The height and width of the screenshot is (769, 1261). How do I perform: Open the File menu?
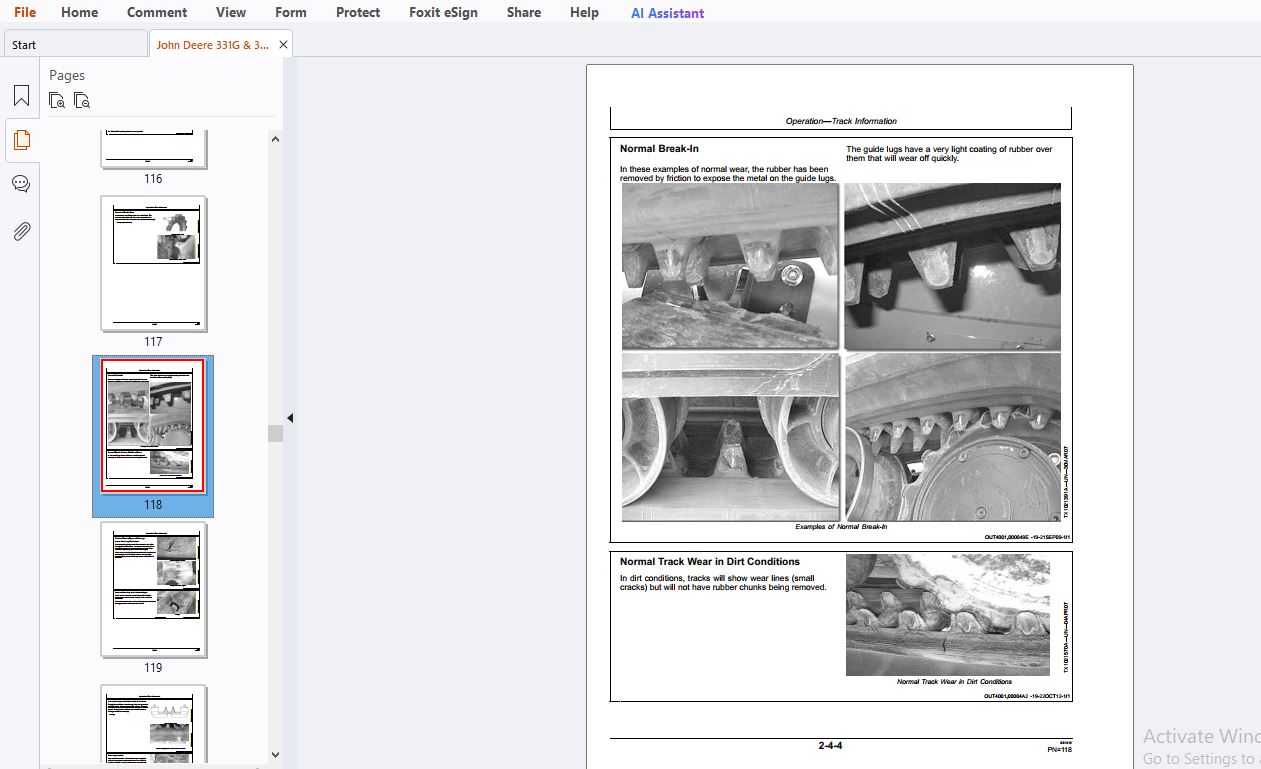(x=24, y=12)
